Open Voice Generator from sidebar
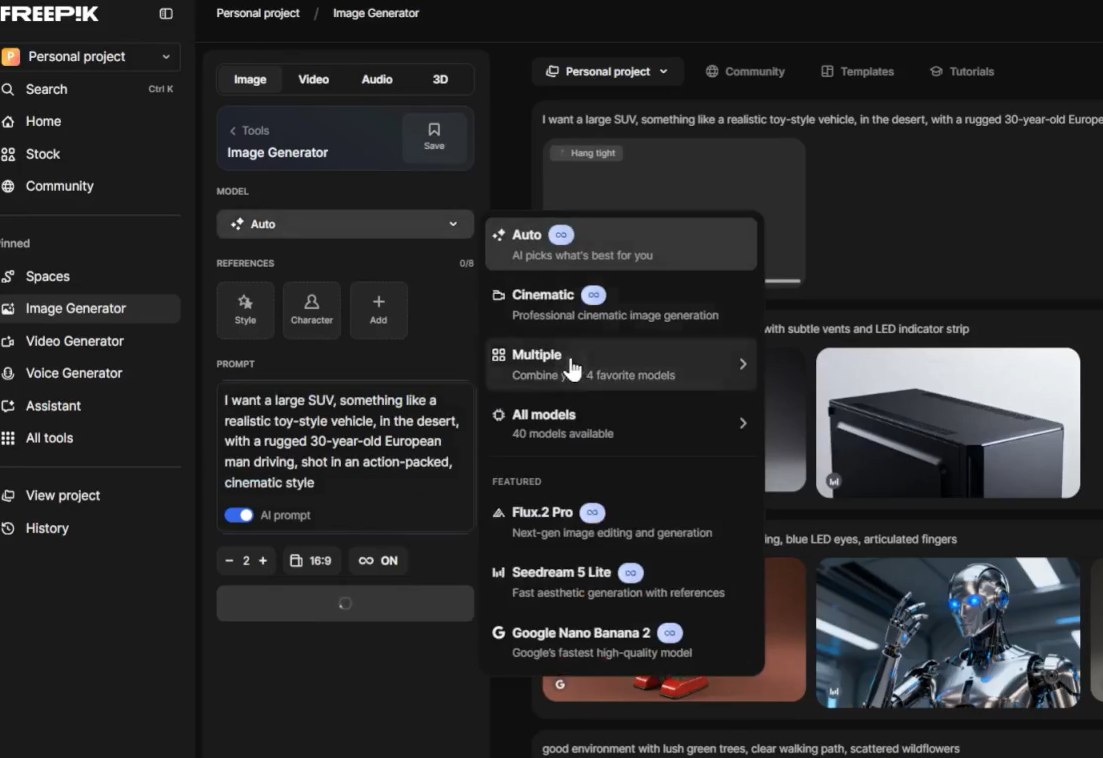The height and width of the screenshot is (758, 1103). tap(74, 373)
